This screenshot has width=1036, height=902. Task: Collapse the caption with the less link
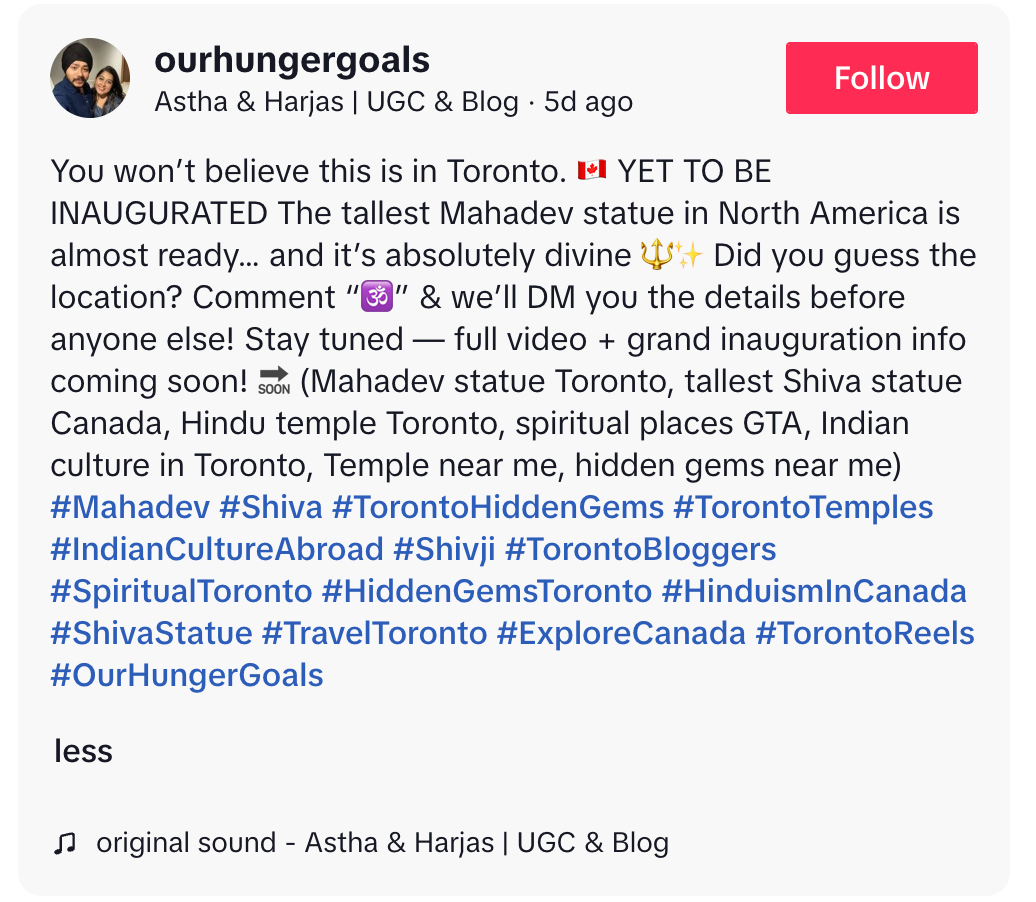[83, 751]
